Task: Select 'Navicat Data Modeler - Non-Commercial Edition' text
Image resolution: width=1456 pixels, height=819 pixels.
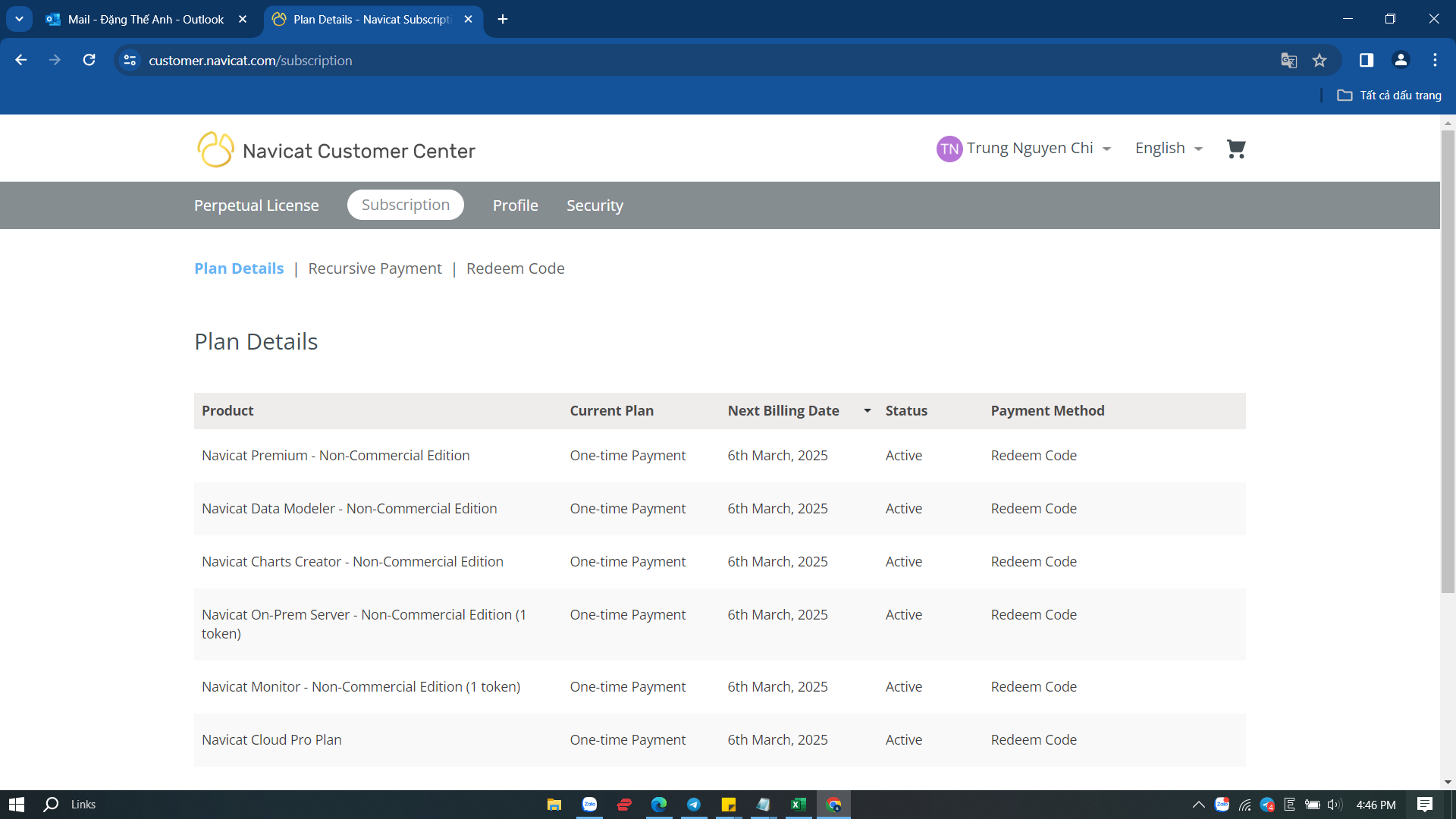Action: click(349, 509)
